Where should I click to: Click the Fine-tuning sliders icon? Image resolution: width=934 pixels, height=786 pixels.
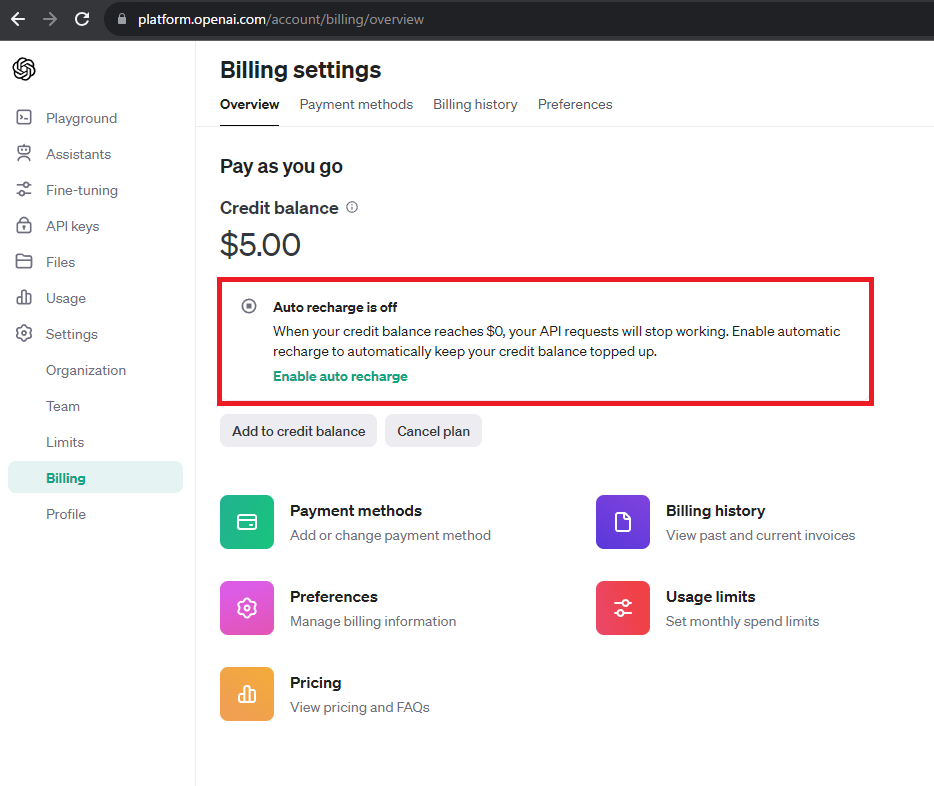pos(24,190)
